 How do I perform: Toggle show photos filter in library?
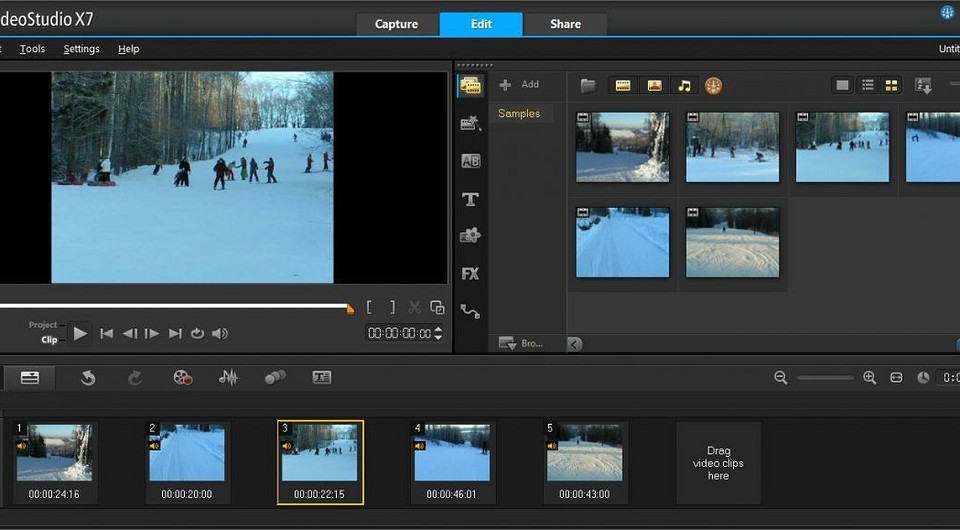pyautogui.click(x=654, y=86)
